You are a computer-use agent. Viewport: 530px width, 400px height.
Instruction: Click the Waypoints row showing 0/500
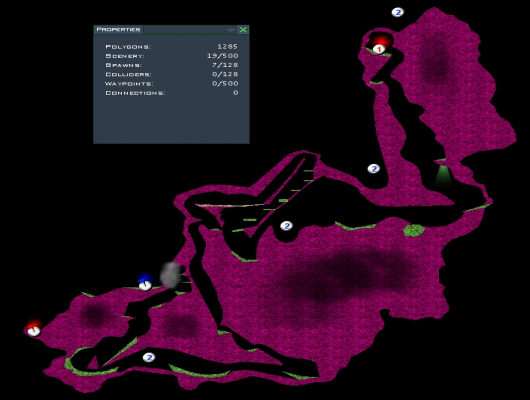[172, 84]
